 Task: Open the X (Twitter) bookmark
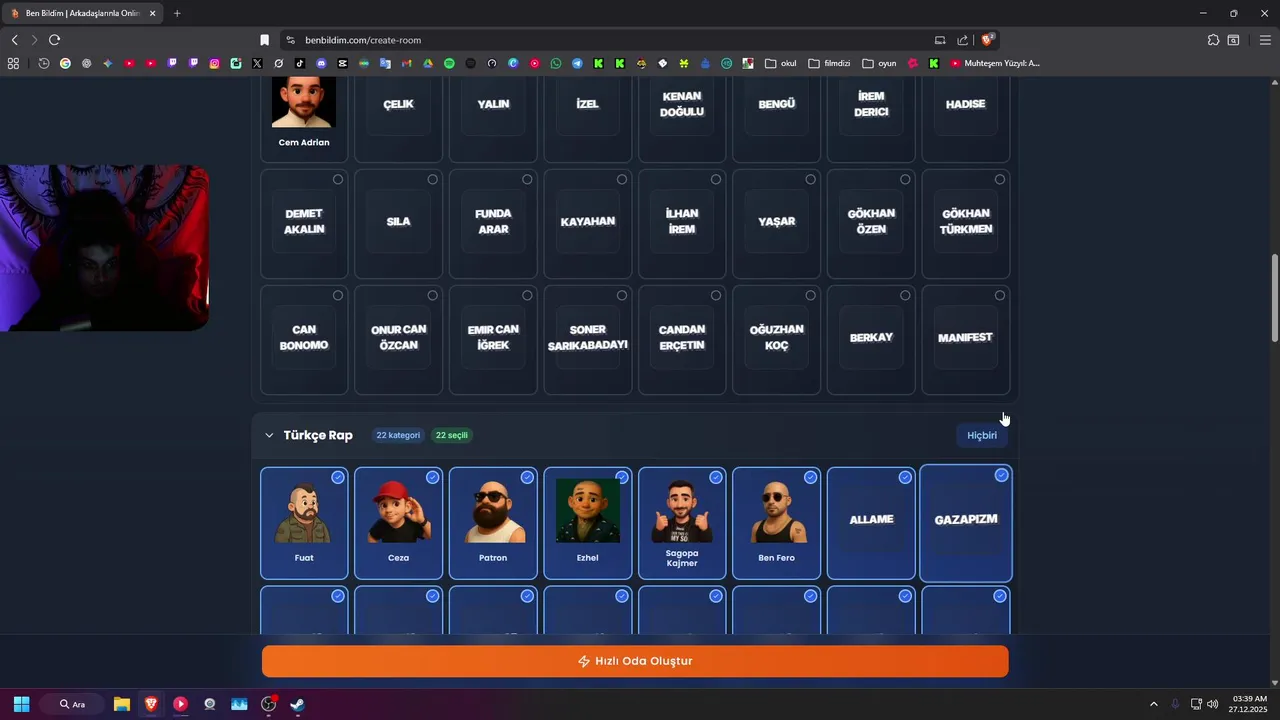coord(257,63)
